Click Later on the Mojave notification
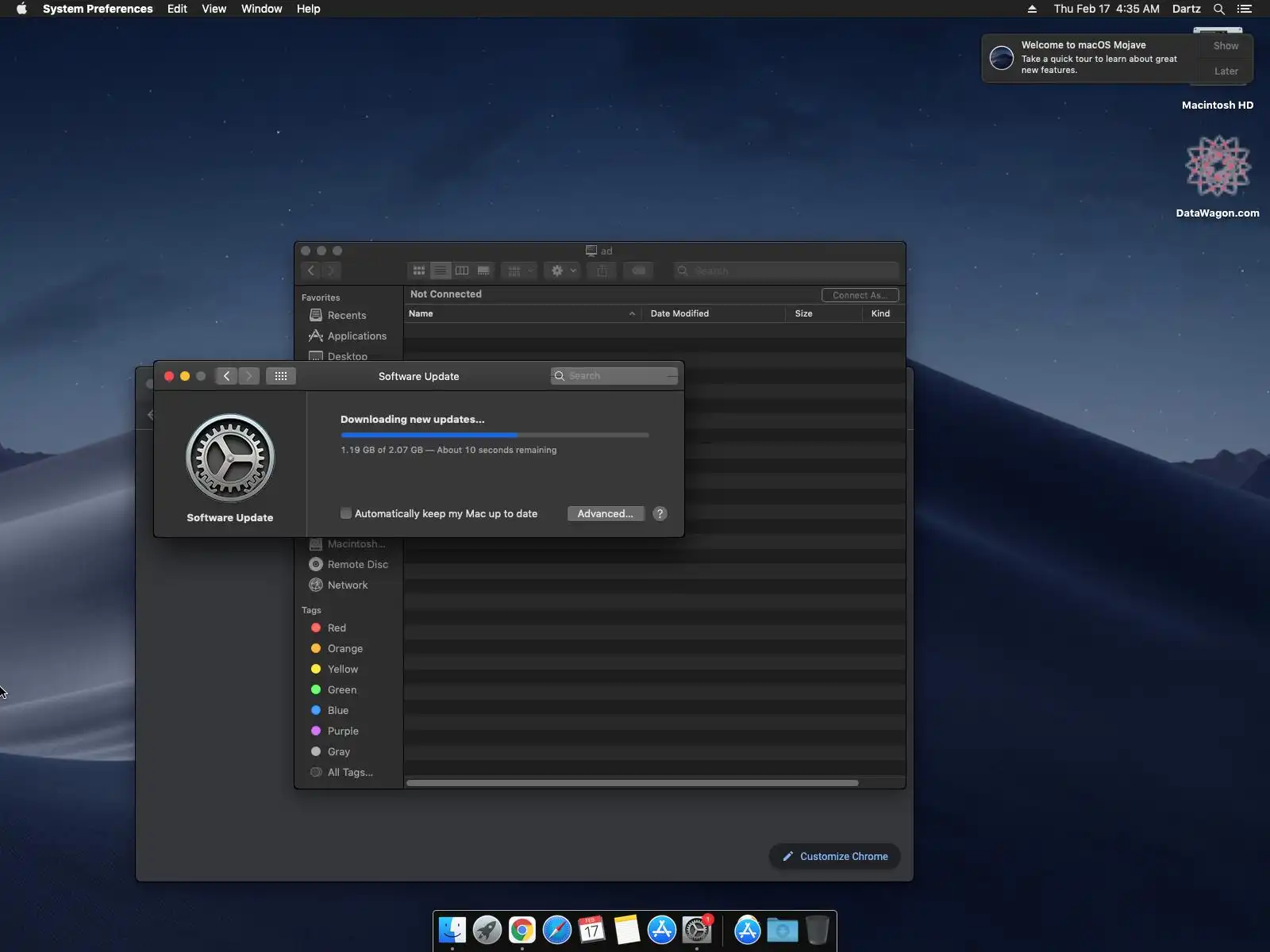 (x=1226, y=71)
